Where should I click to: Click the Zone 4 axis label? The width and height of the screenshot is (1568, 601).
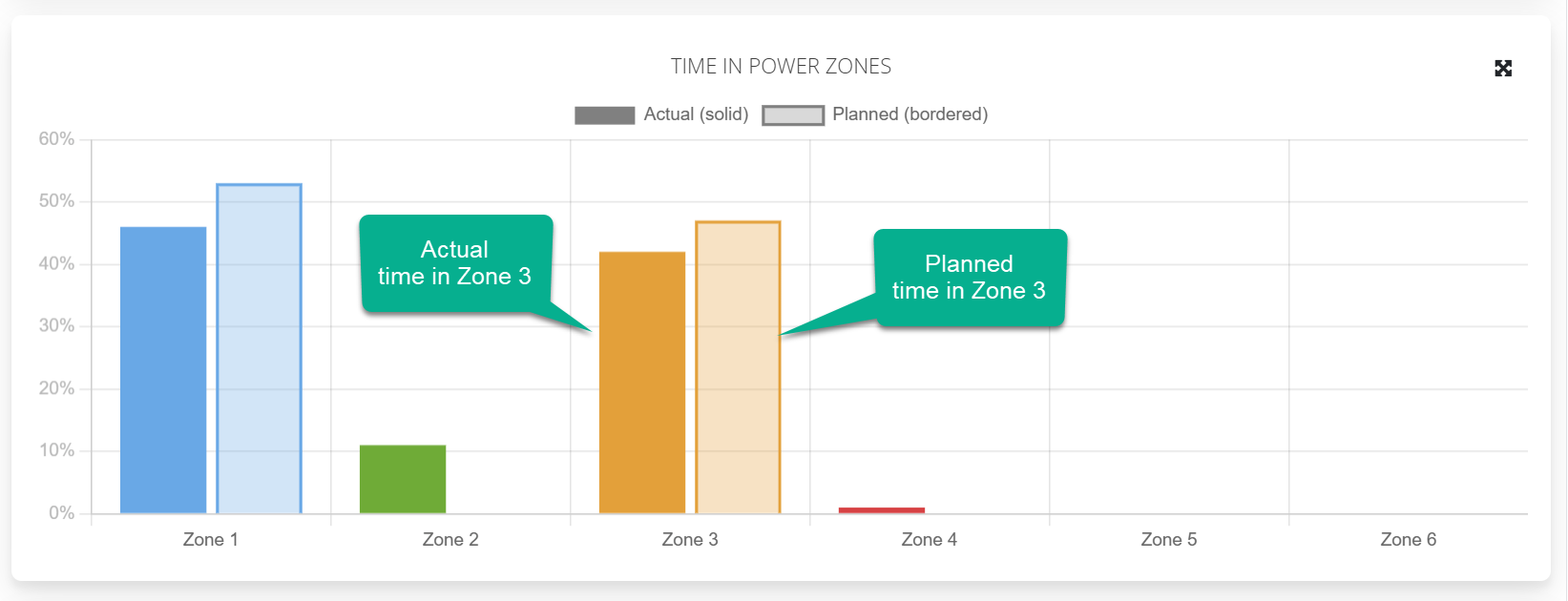tap(930, 540)
